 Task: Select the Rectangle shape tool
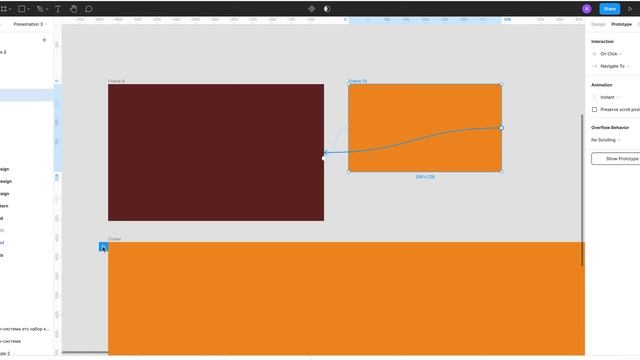(22, 9)
